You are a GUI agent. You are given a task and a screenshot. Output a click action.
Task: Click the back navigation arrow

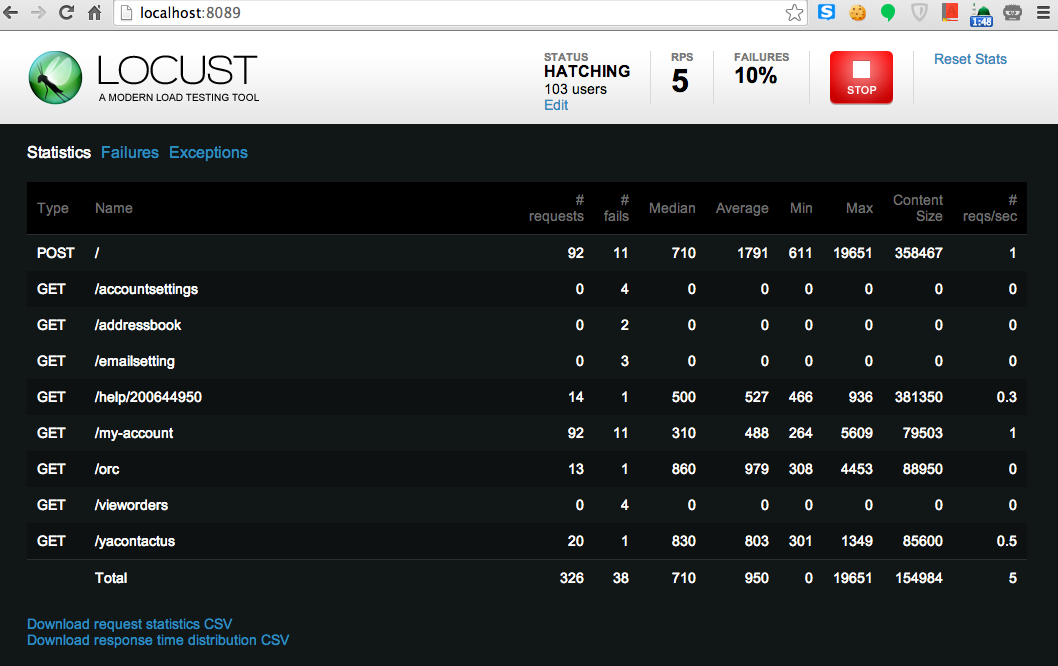click(x=12, y=14)
